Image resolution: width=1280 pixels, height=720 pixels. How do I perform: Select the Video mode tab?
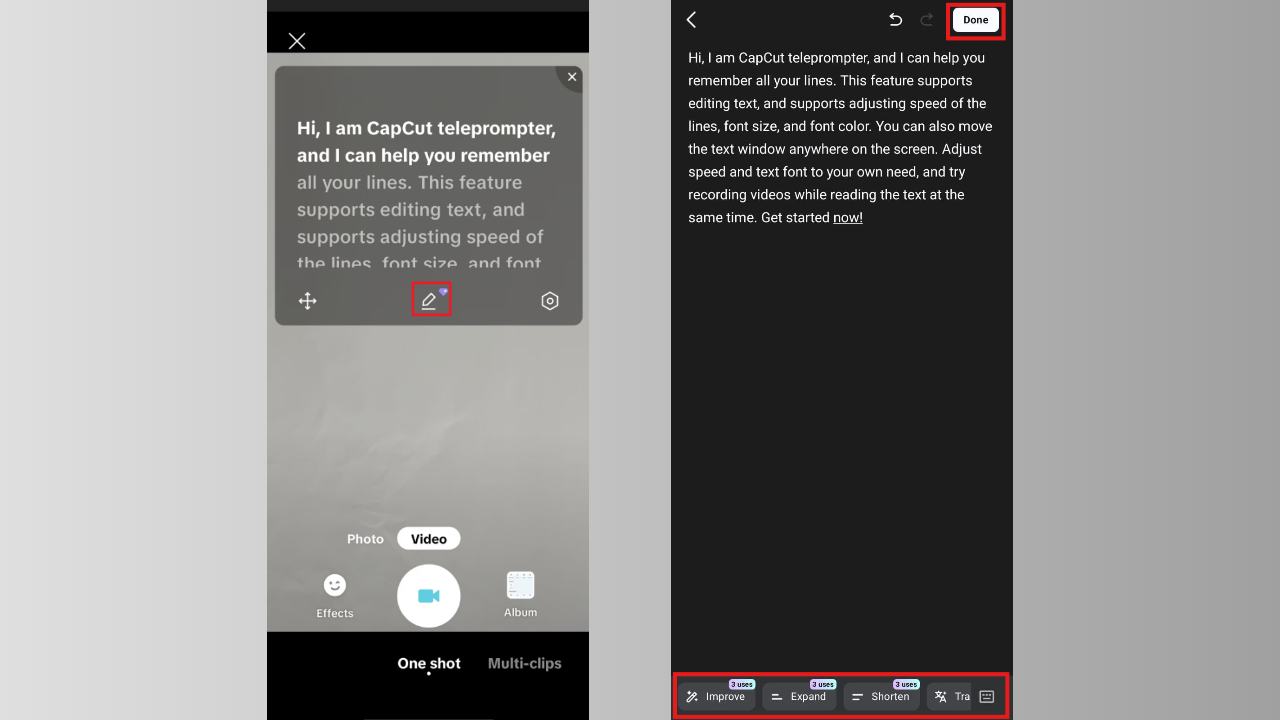(429, 539)
